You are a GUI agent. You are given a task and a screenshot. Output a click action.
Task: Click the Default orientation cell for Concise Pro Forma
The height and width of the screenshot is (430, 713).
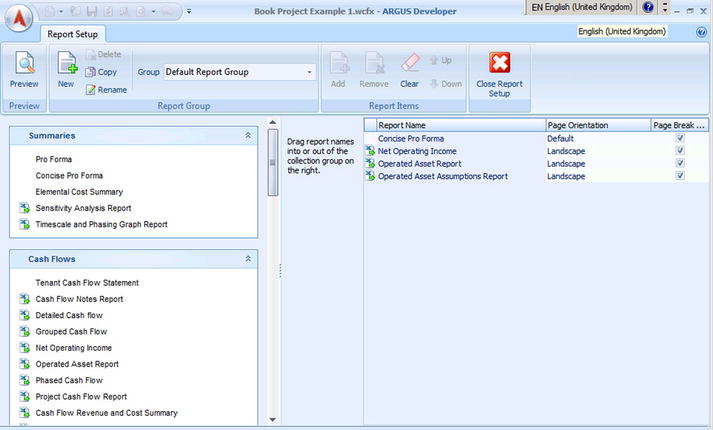click(598, 138)
